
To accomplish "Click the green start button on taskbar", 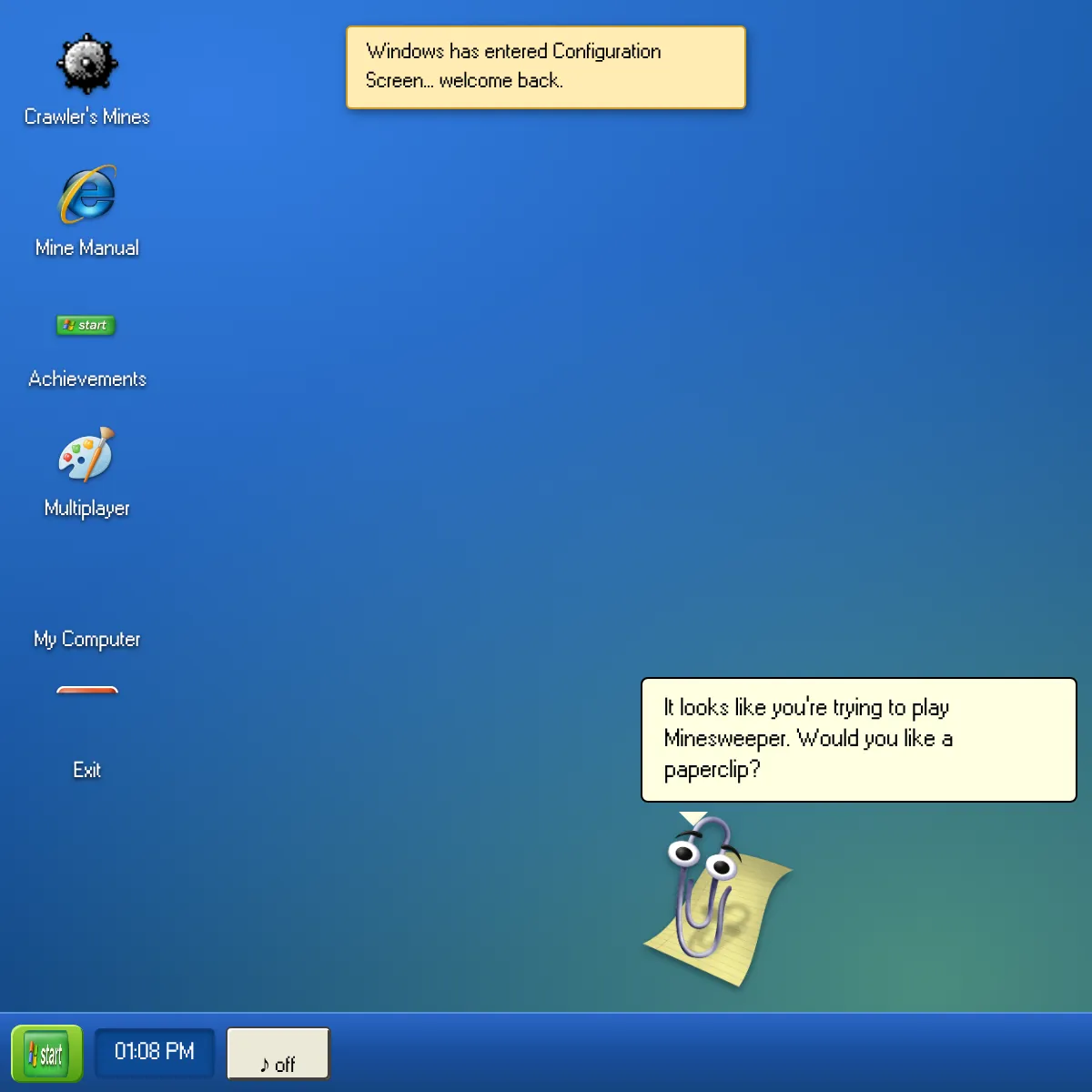I will click(47, 1054).
